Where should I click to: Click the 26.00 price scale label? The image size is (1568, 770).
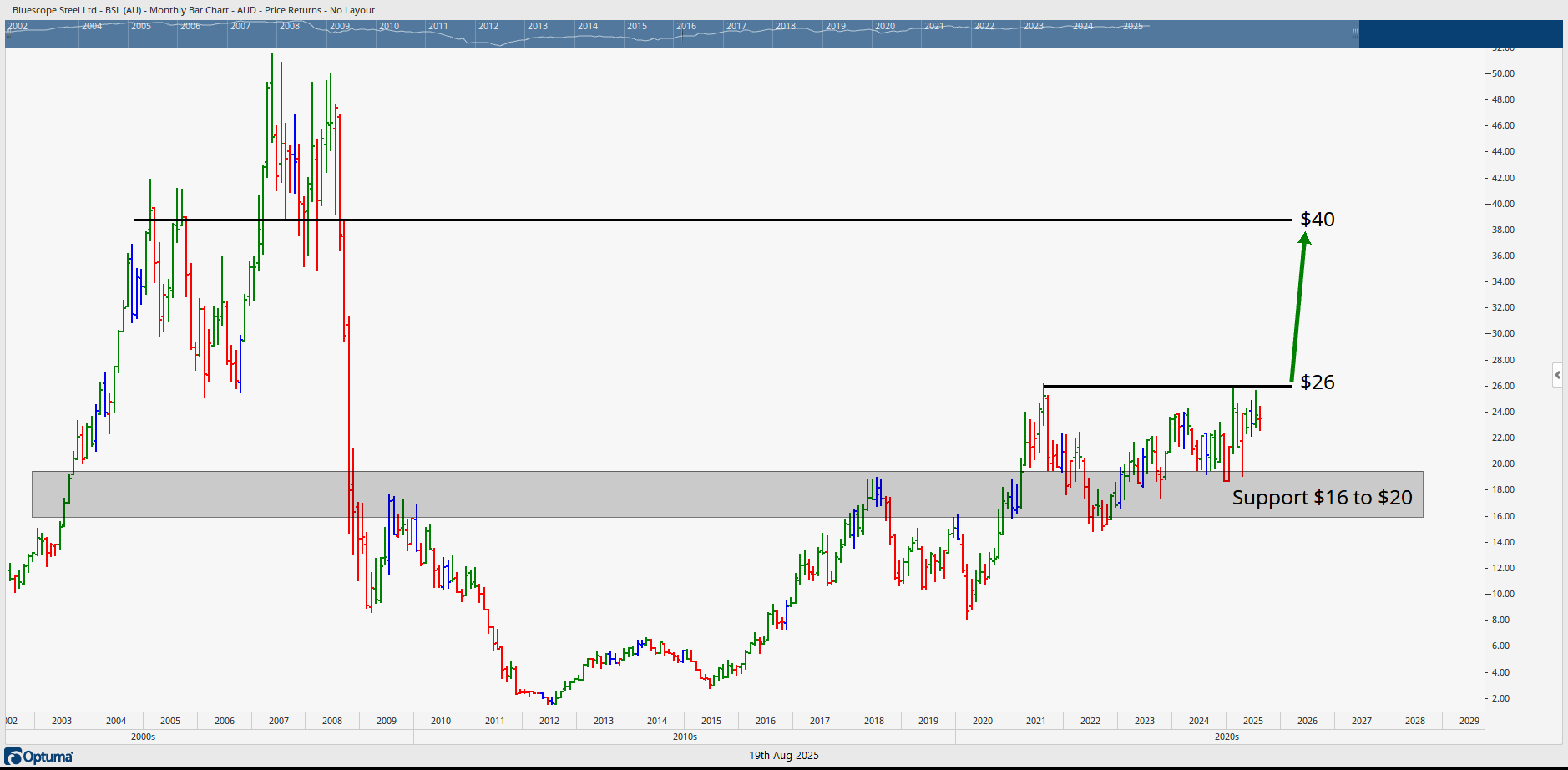click(x=1503, y=386)
